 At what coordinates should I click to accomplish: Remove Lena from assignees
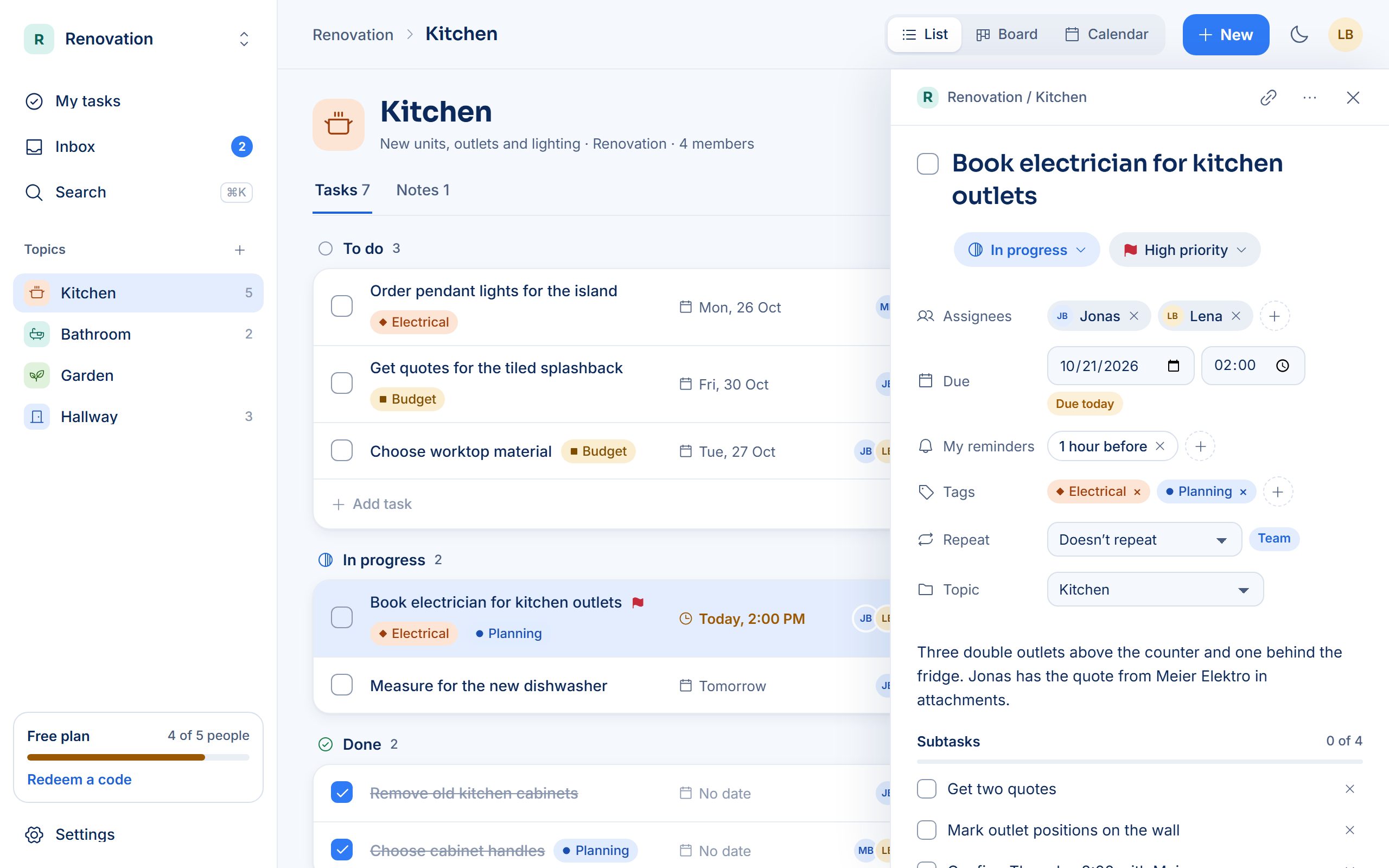1237,316
